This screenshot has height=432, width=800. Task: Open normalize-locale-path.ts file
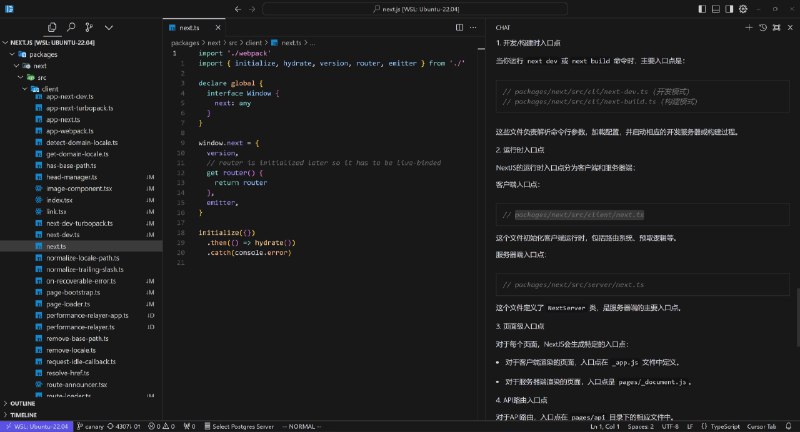pos(82,258)
